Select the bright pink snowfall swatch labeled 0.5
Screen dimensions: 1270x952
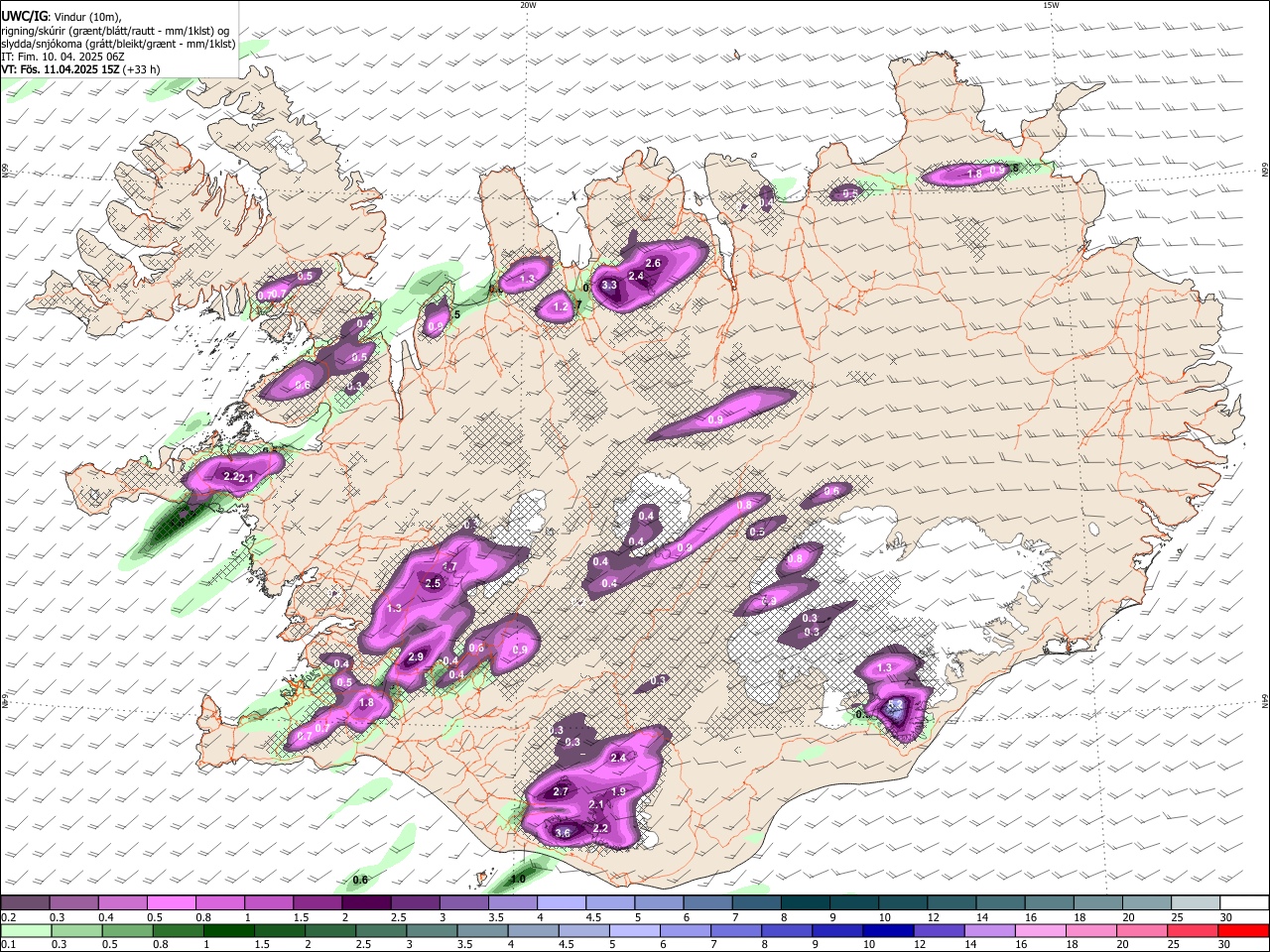pyautogui.click(x=172, y=902)
